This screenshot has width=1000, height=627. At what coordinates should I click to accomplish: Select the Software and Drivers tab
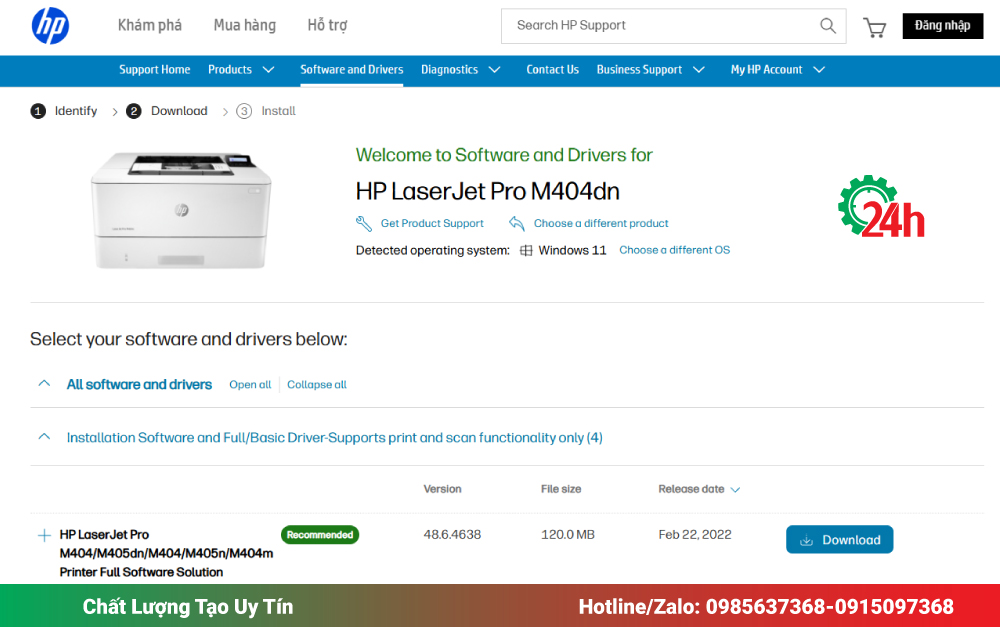[351, 70]
